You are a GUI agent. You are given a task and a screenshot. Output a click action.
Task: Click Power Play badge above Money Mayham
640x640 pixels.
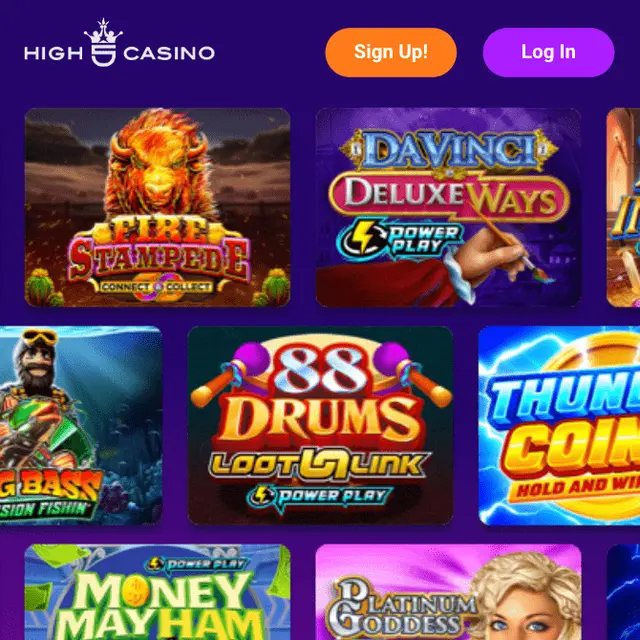(x=197, y=564)
